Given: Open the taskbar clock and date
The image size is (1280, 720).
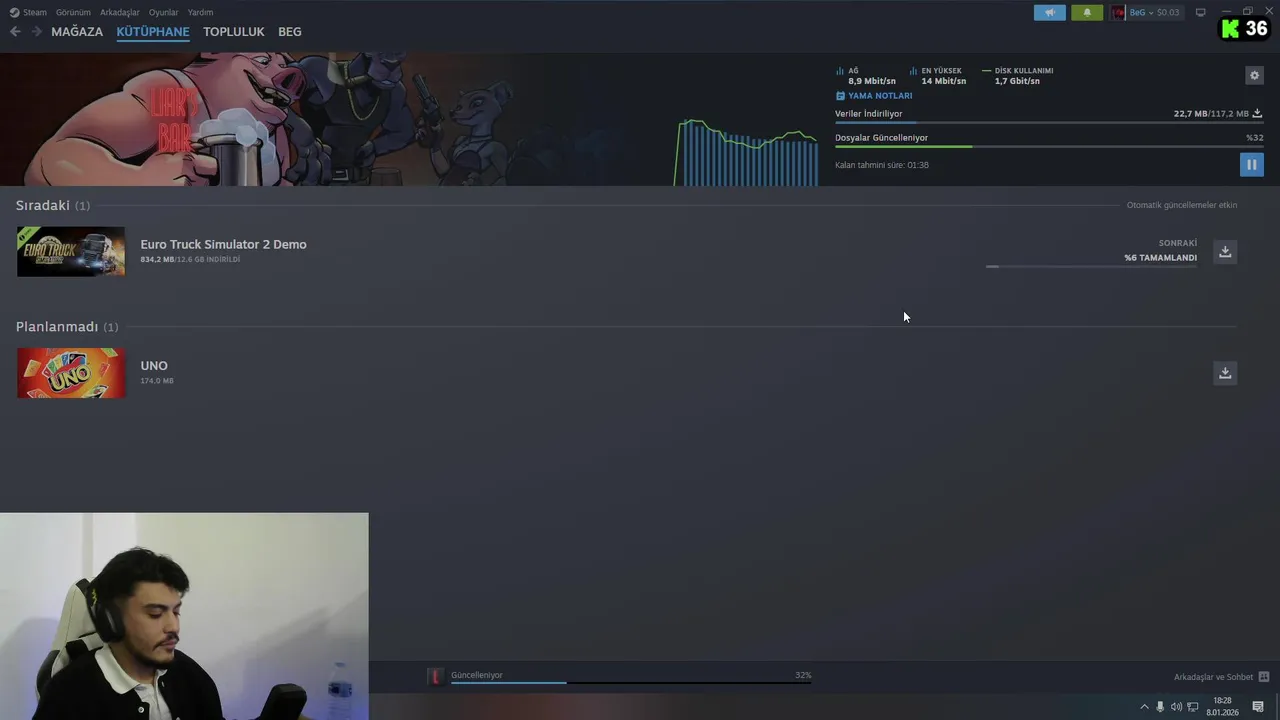Looking at the screenshot, I should (x=1222, y=707).
